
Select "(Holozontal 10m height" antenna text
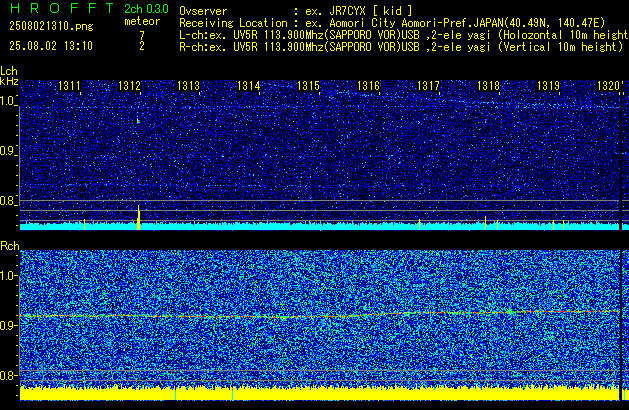(563, 35)
